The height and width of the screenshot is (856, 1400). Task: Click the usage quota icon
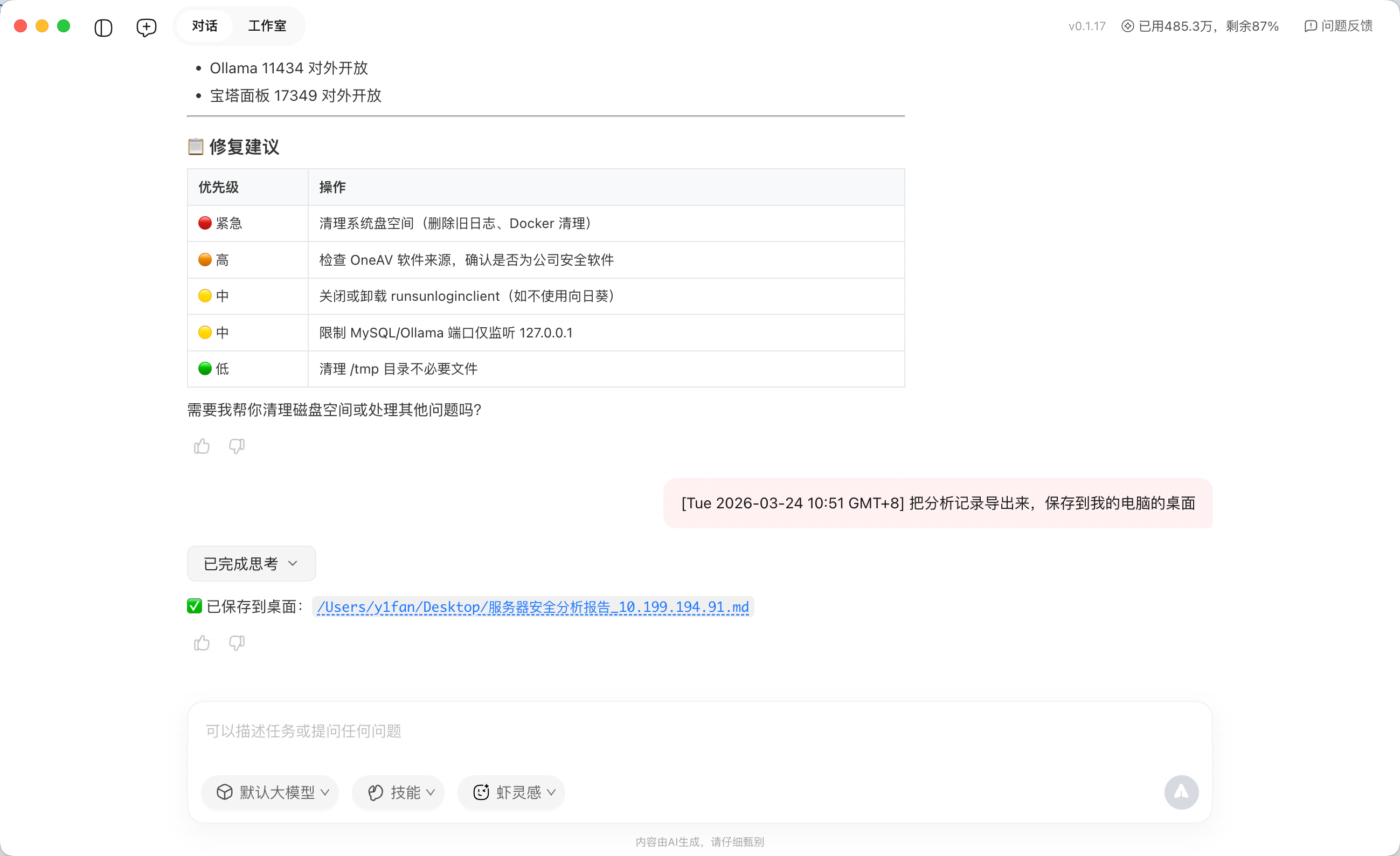pos(1127,26)
